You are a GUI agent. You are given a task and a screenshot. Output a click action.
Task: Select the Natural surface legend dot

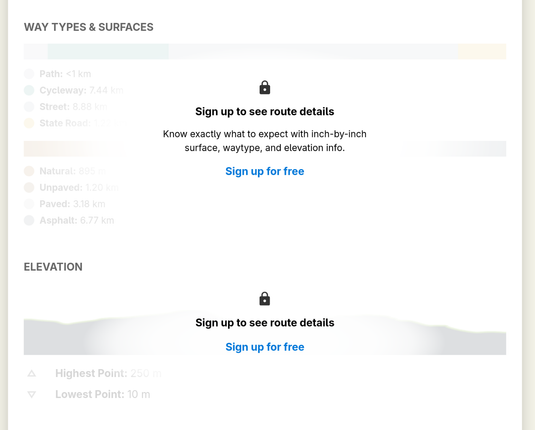pyautogui.click(x=29, y=171)
